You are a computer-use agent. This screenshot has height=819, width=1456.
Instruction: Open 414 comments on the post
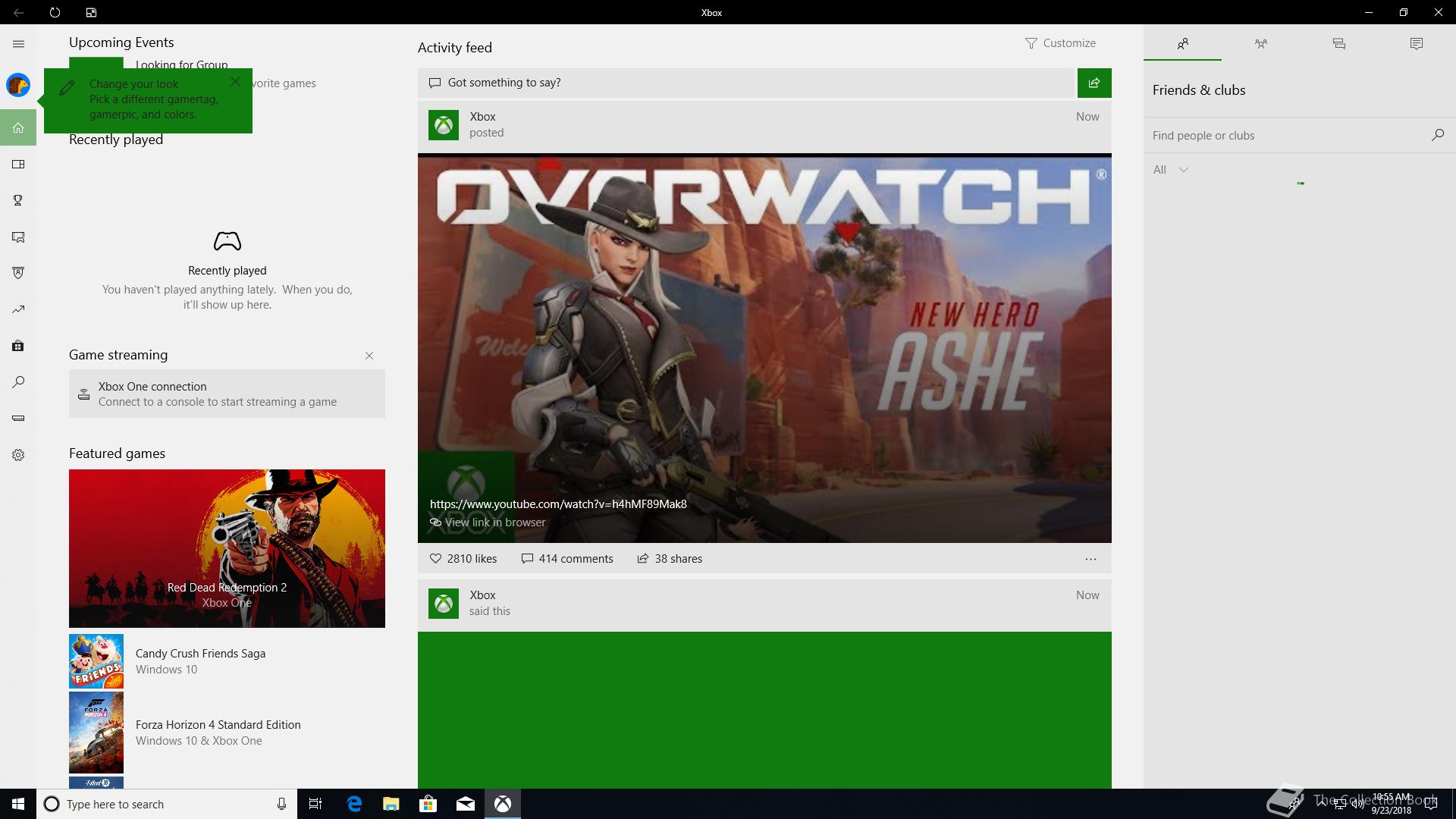[x=567, y=559]
